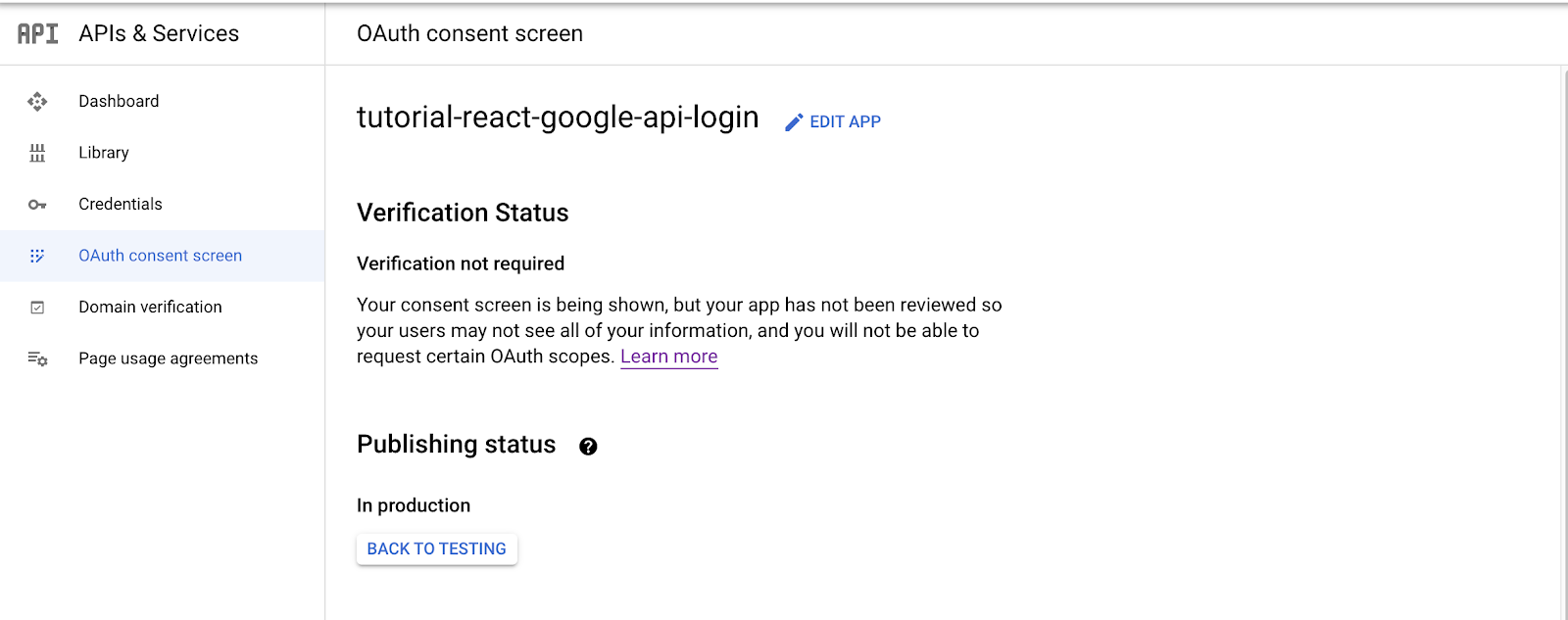Screen dimensions: 1568x620
Task: Click the Edit App pencil icon
Action: [794, 122]
